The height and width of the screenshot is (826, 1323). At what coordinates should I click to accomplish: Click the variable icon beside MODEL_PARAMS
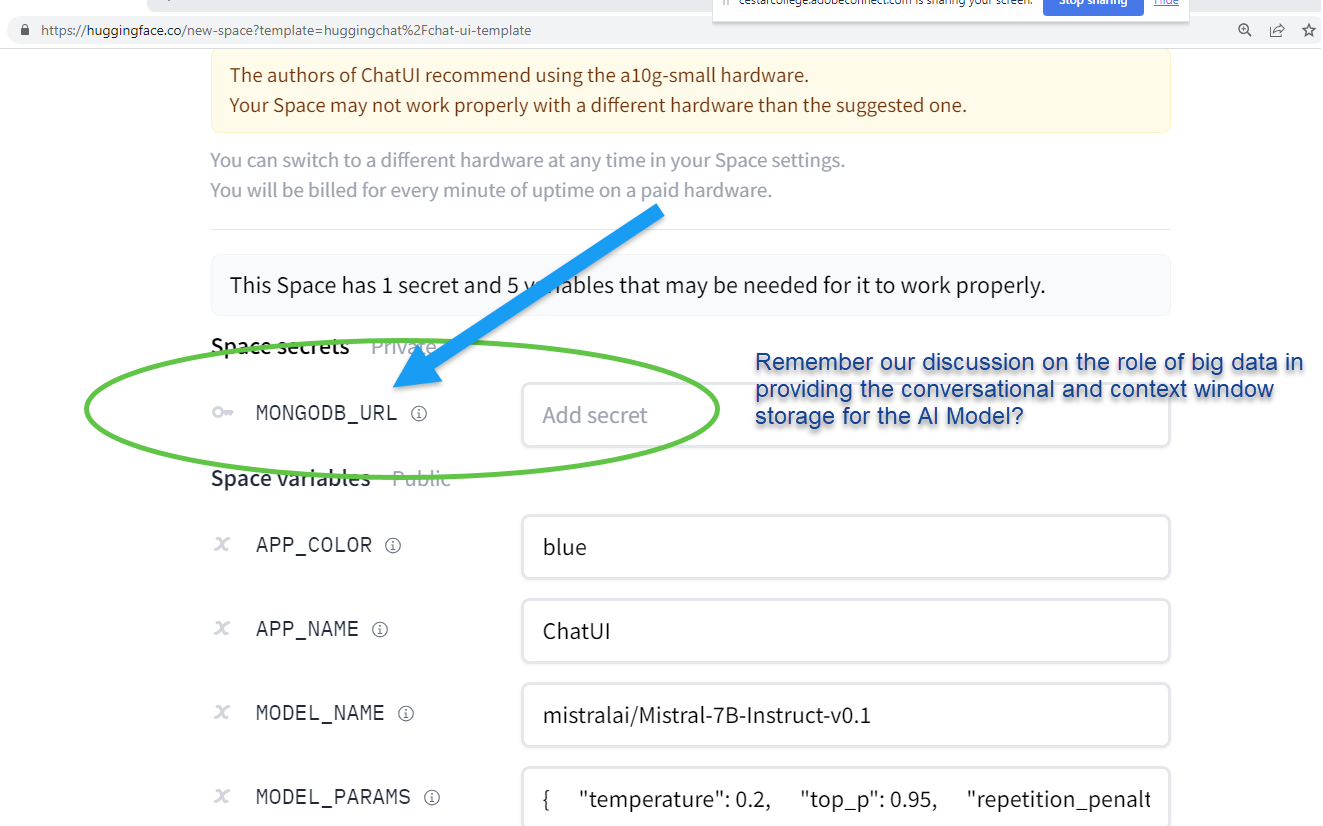coord(222,797)
